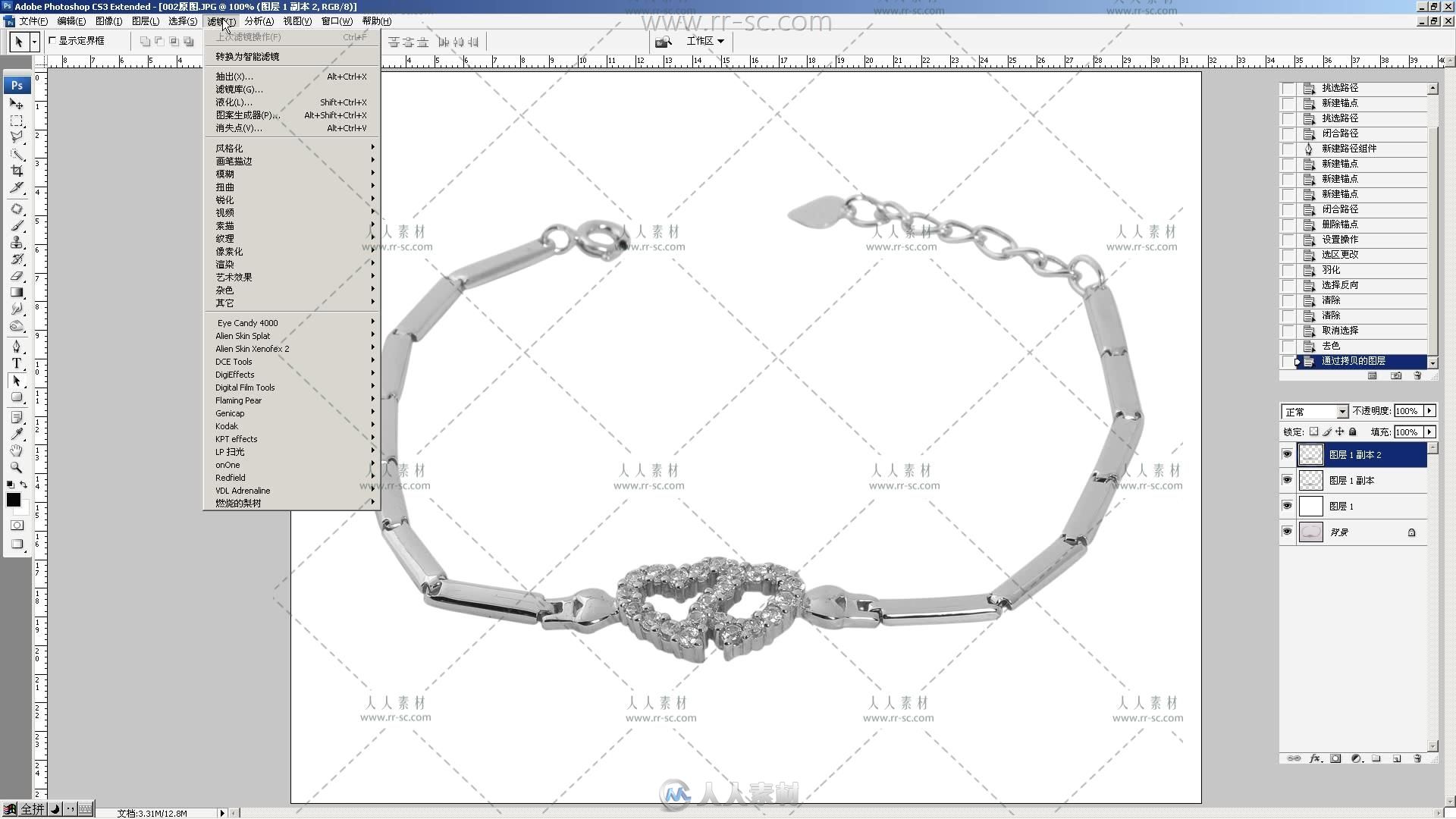Viewport: 1456px width, 819px height.
Task: Select the Healing Brush tool
Action: pyautogui.click(x=17, y=209)
